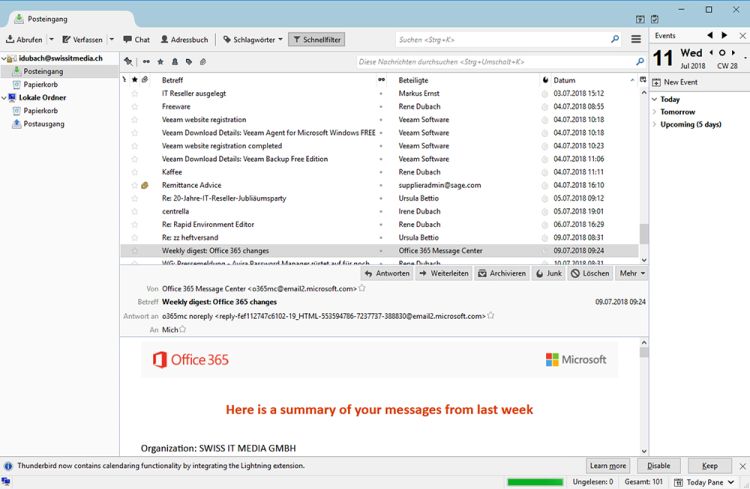Click New Event in the Events pane

tap(680, 82)
